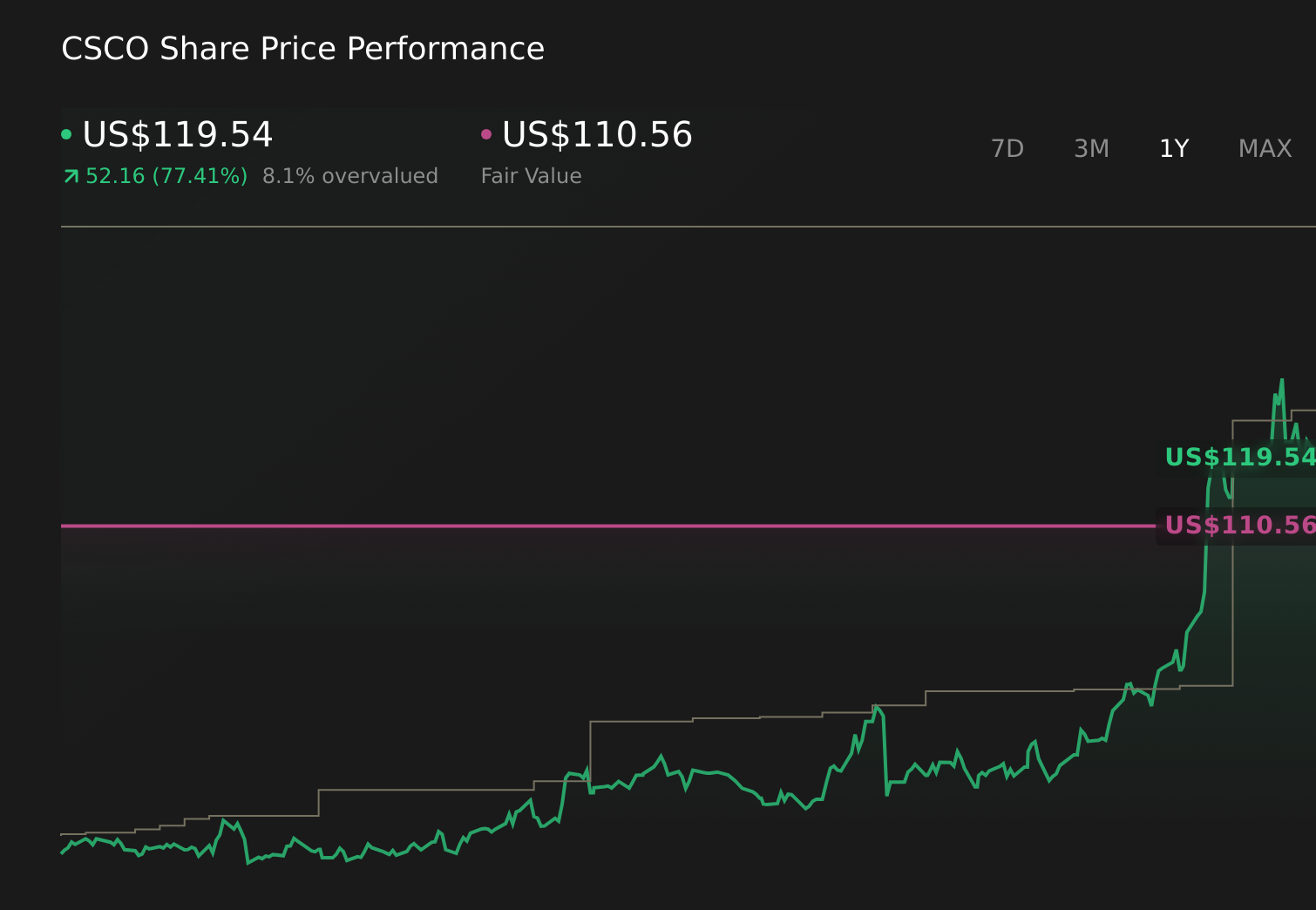Choose the 1Y time range

click(x=1174, y=149)
